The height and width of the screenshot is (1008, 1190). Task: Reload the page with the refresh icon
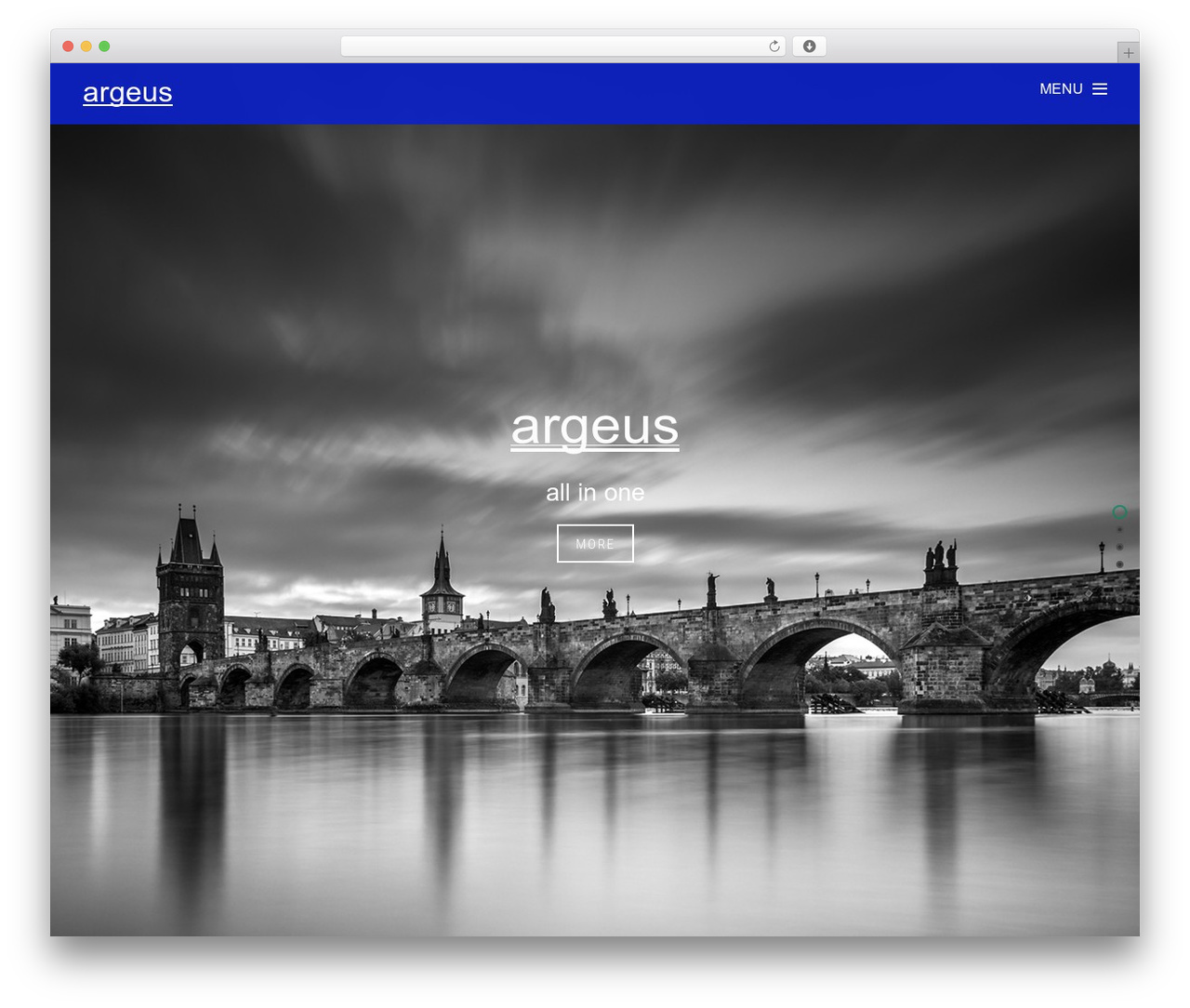point(774,46)
